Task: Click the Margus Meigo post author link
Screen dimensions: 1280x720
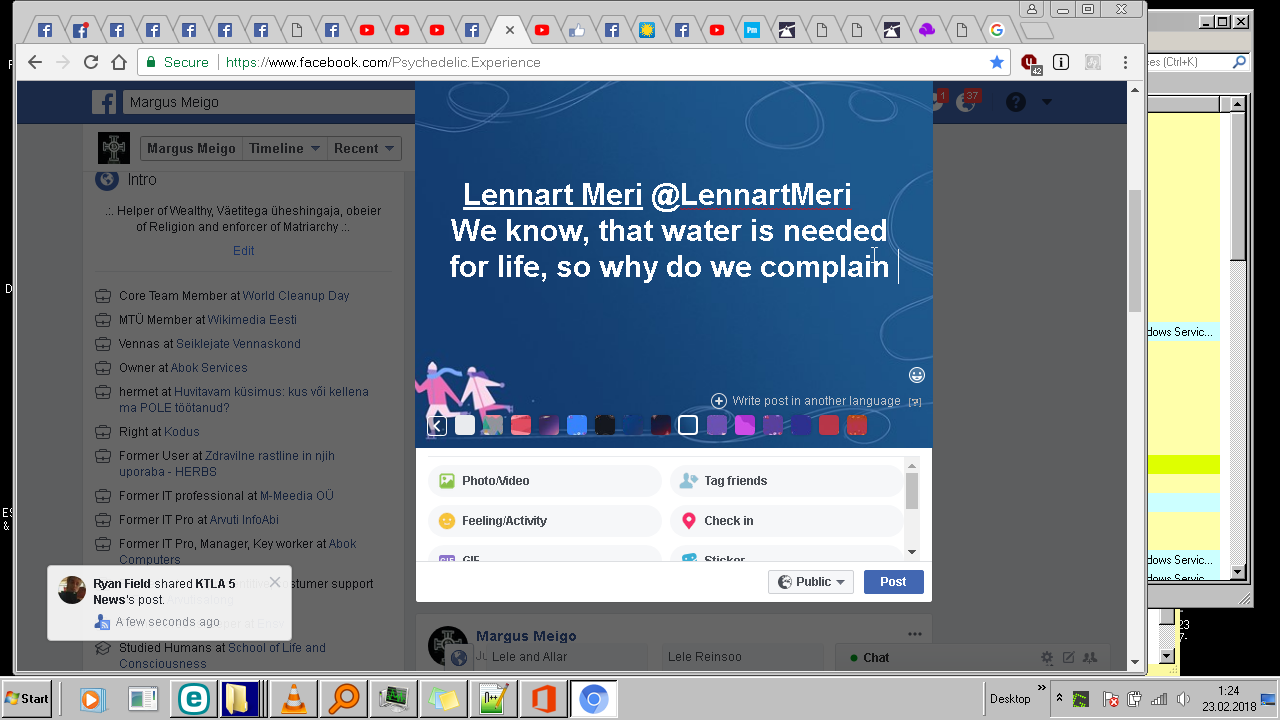Action: 526,636
